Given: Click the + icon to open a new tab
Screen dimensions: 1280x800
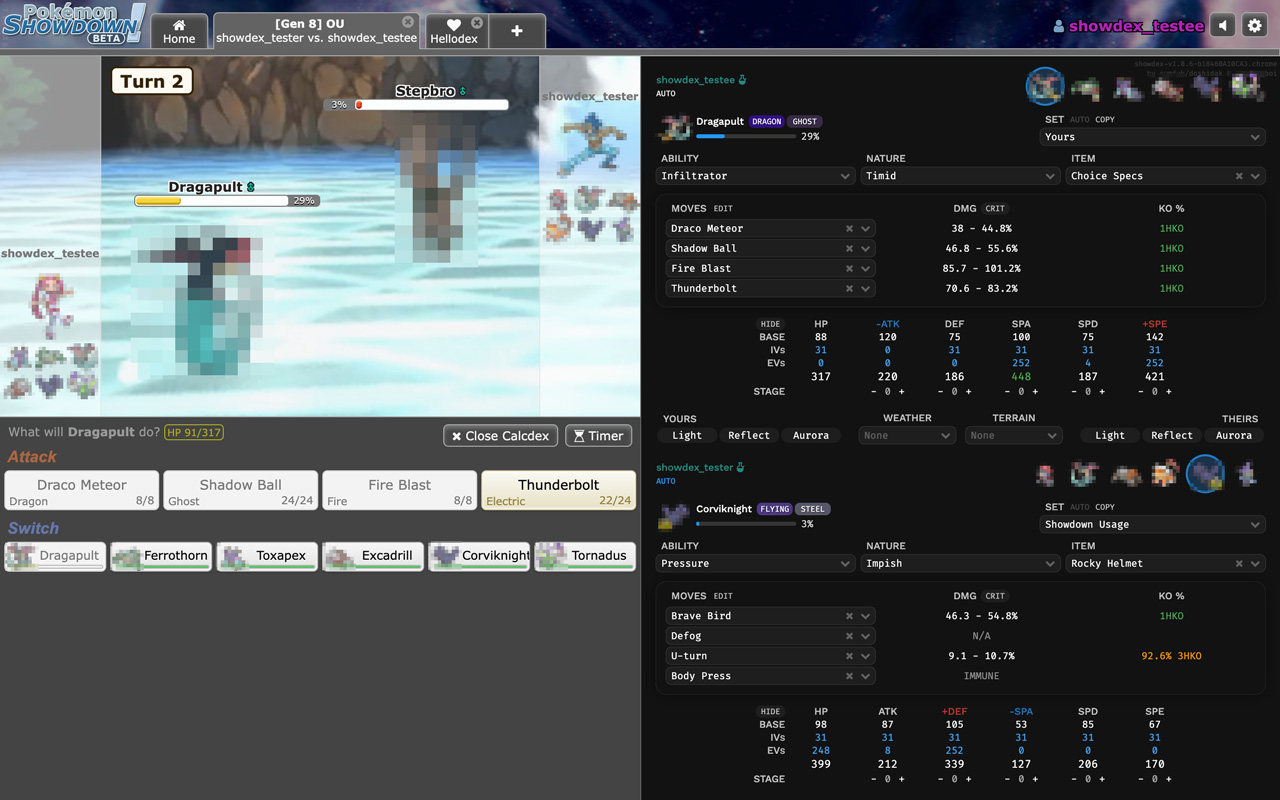Looking at the screenshot, I should tap(517, 31).
